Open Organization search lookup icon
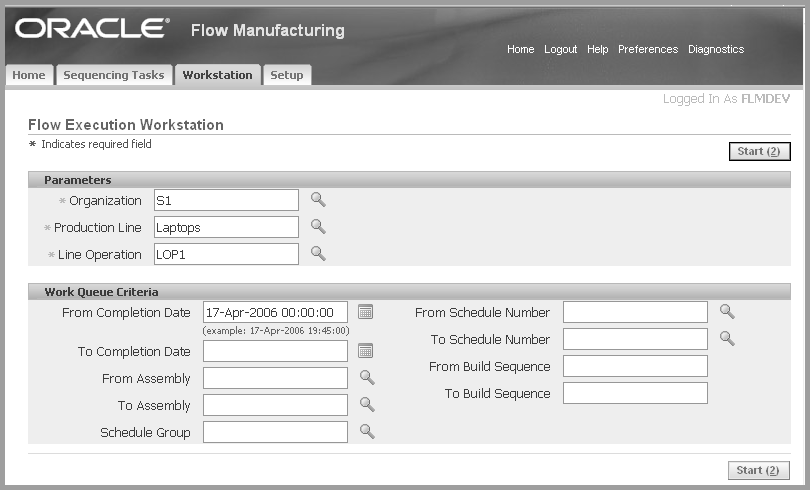The image size is (810, 490). click(318, 200)
